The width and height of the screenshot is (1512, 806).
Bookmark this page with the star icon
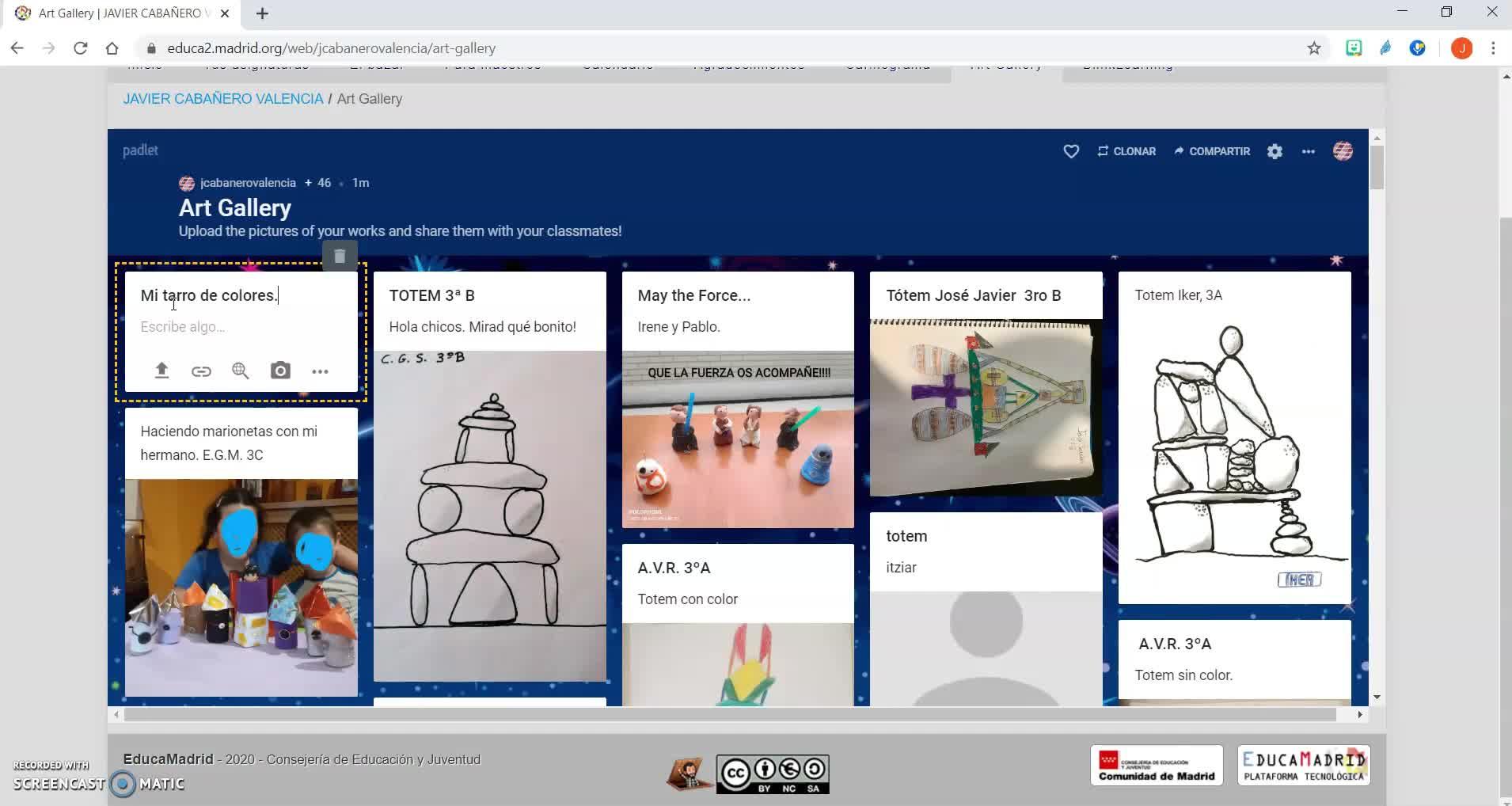click(1314, 48)
